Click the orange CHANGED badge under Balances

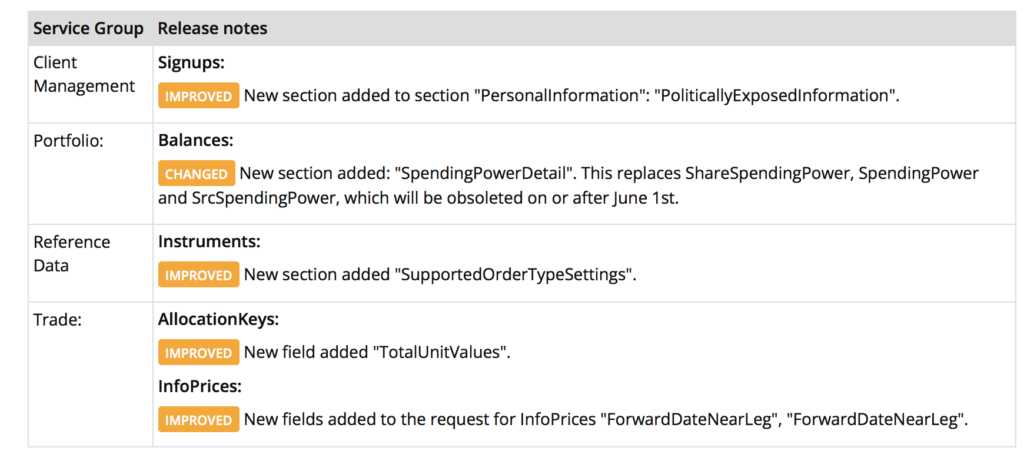click(x=196, y=174)
